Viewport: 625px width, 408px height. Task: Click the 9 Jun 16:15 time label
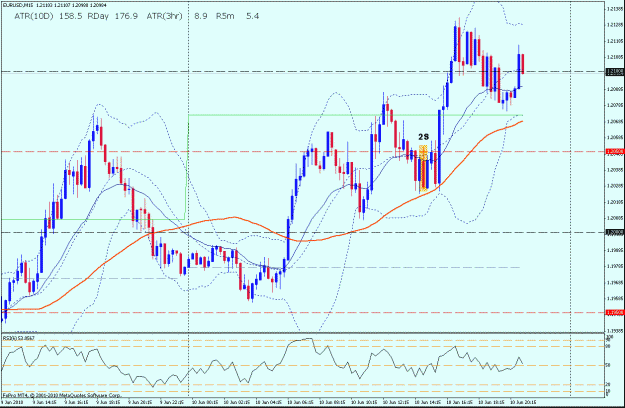click(x=76, y=402)
